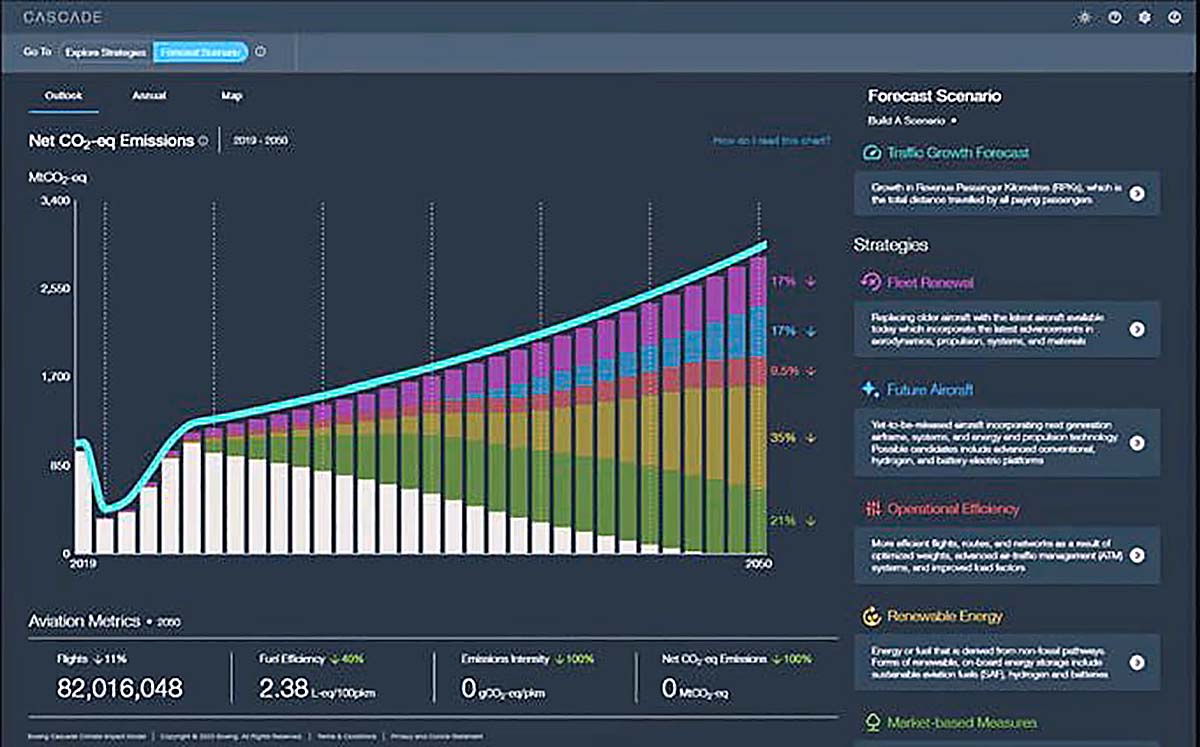Expand the Traffic Growth Forecast card arrow
The width and height of the screenshot is (1200, 747).
[x=1137, y=194]
